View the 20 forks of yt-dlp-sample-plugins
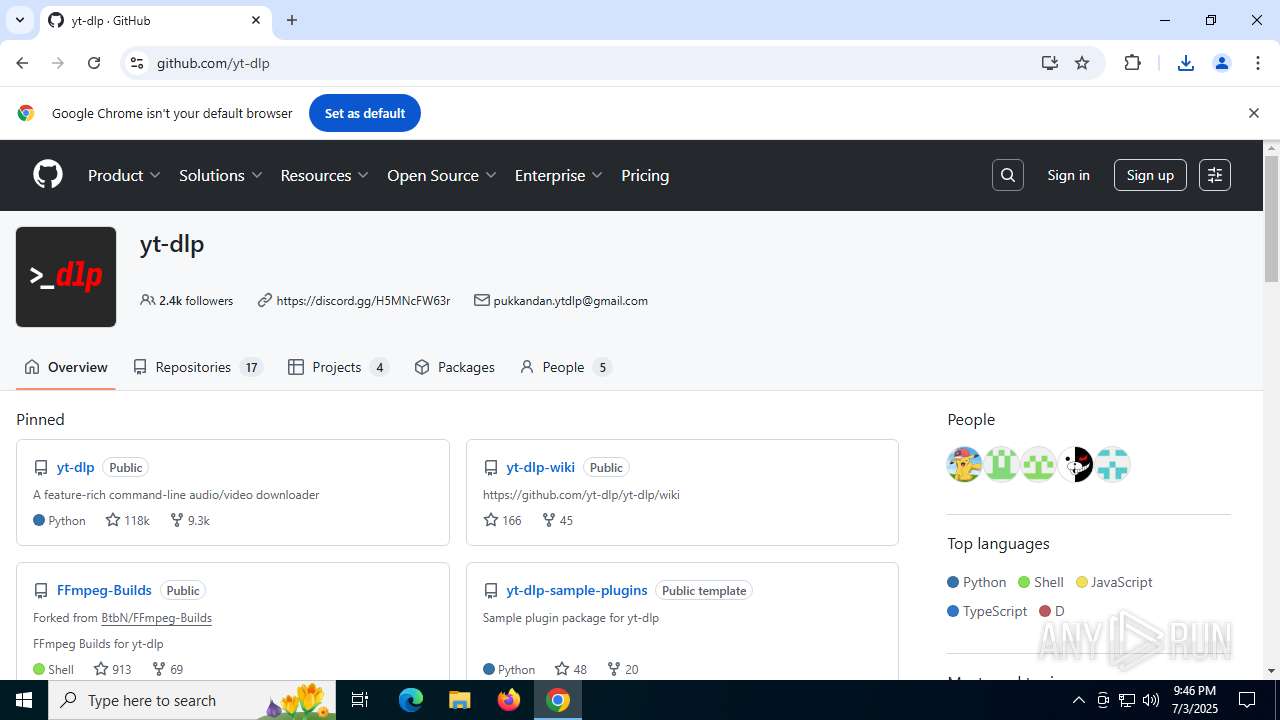This screenshot has height=720, width=1280. click(x=623, y=669)
